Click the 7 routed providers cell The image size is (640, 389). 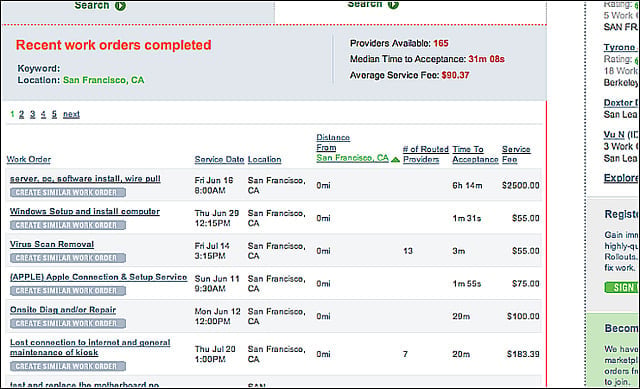405,354
